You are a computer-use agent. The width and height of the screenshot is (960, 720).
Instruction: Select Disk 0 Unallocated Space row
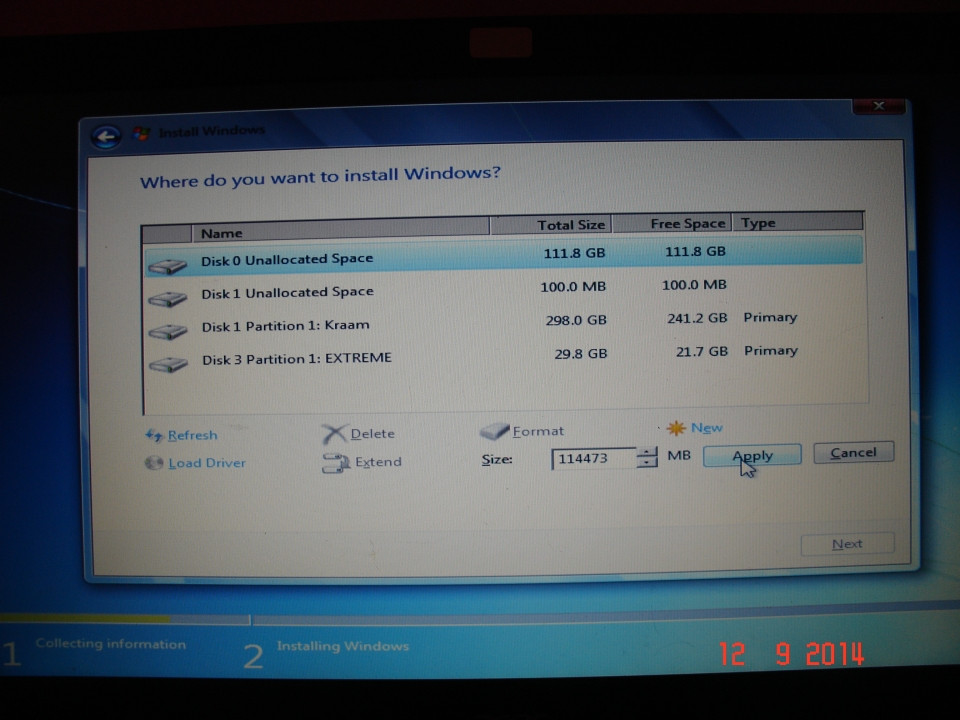point(503,256)
